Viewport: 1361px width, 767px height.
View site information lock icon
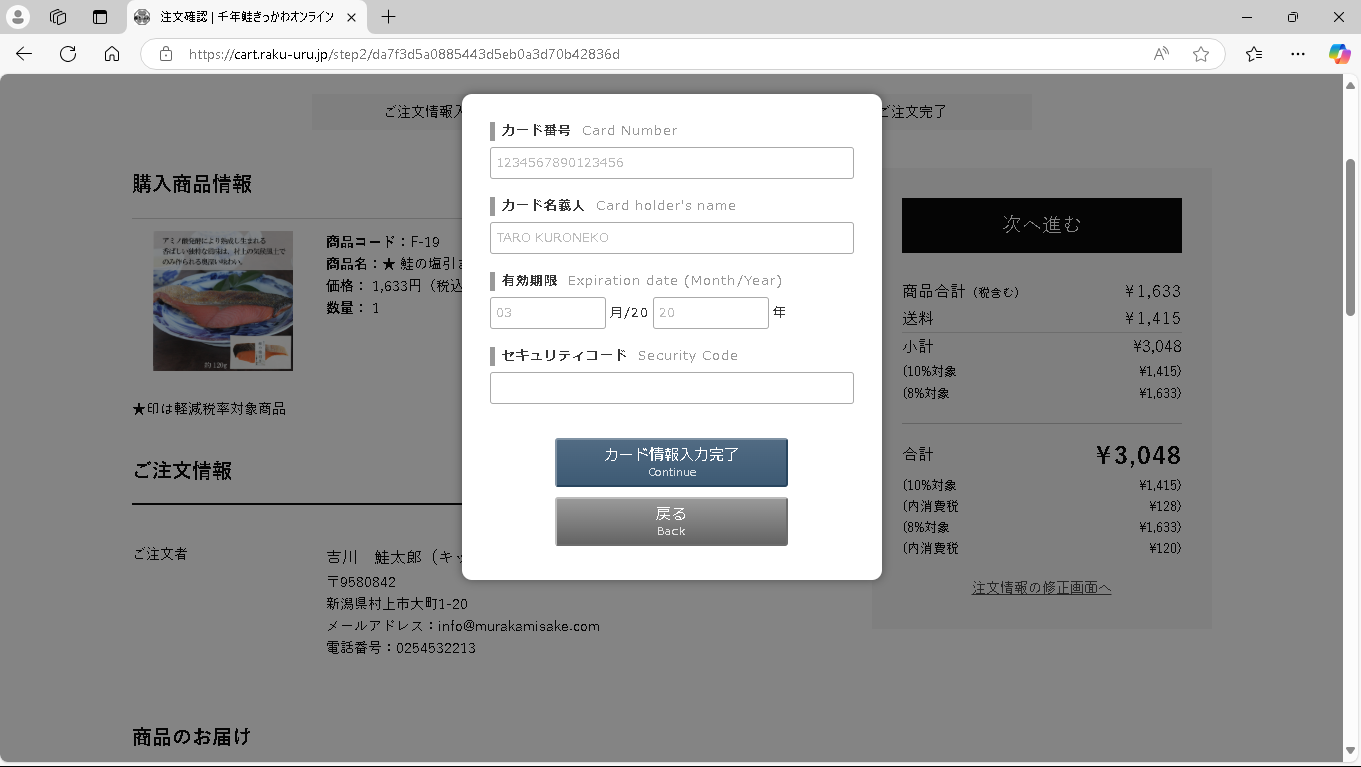[x=166, y=54]
